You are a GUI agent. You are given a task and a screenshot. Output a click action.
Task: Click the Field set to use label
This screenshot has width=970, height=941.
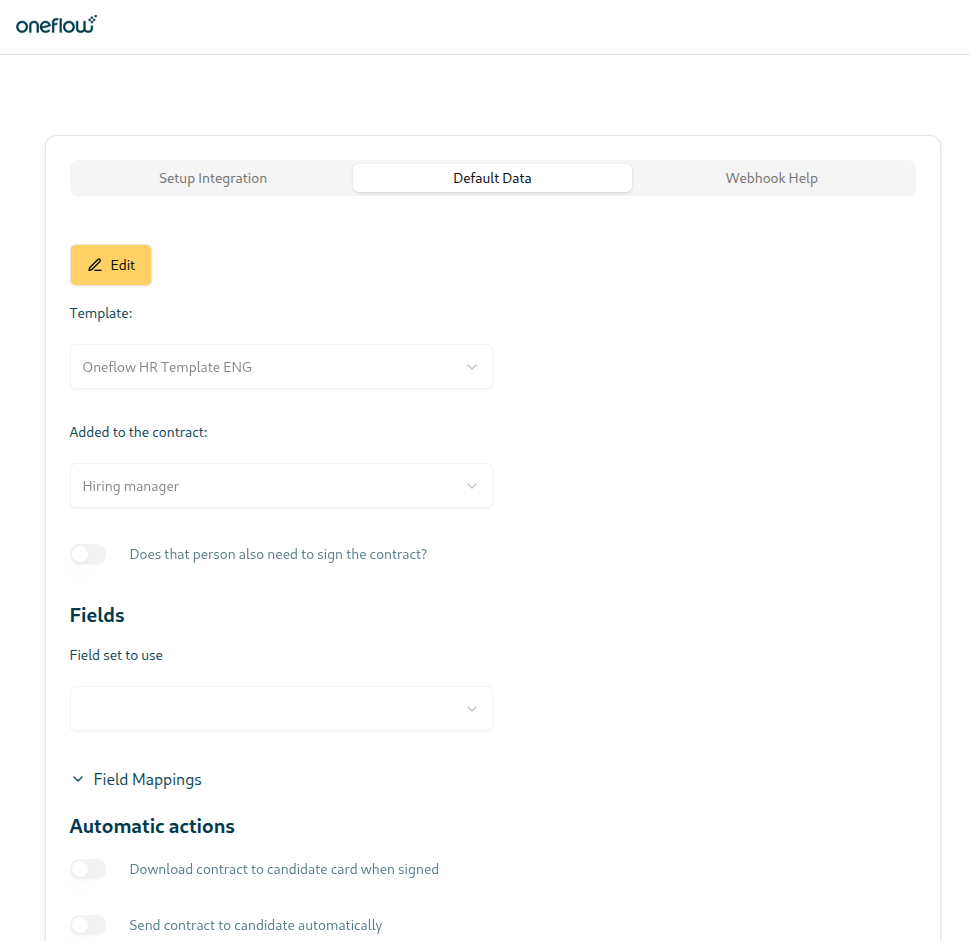pos(116,655)
